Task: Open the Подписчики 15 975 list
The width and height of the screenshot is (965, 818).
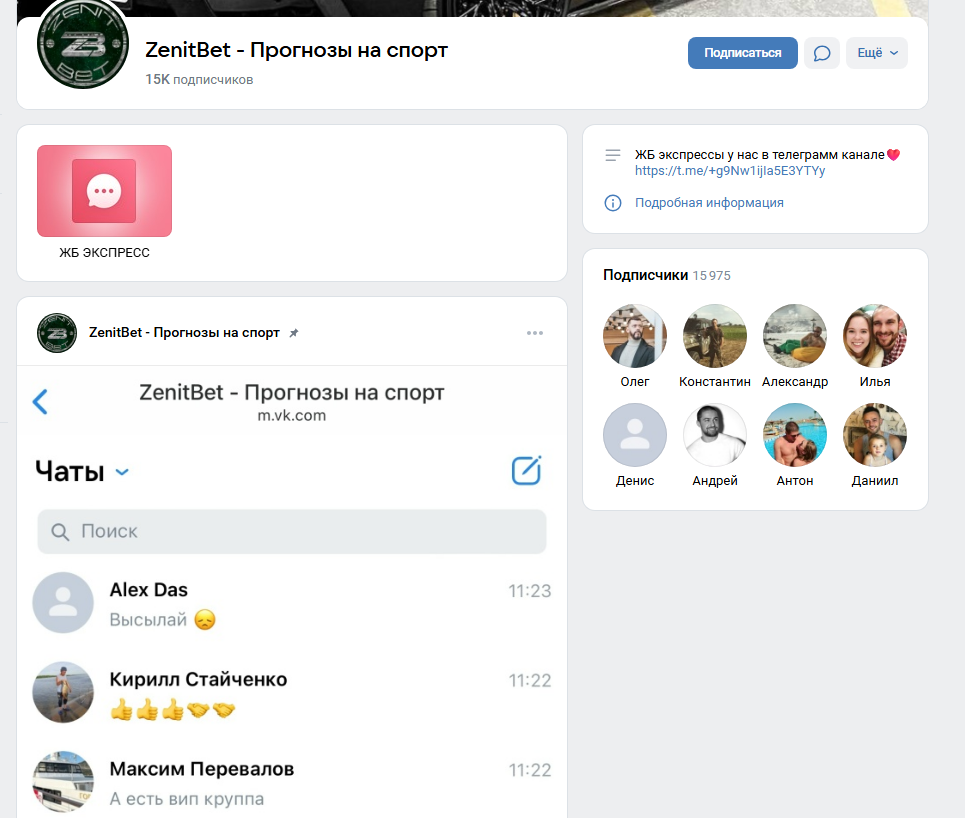Action: coord(666,276)
